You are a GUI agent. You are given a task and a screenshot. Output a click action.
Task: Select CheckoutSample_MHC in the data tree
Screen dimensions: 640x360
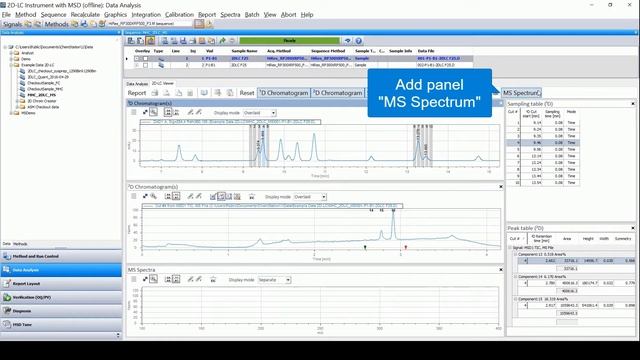[x=45, y=89]
